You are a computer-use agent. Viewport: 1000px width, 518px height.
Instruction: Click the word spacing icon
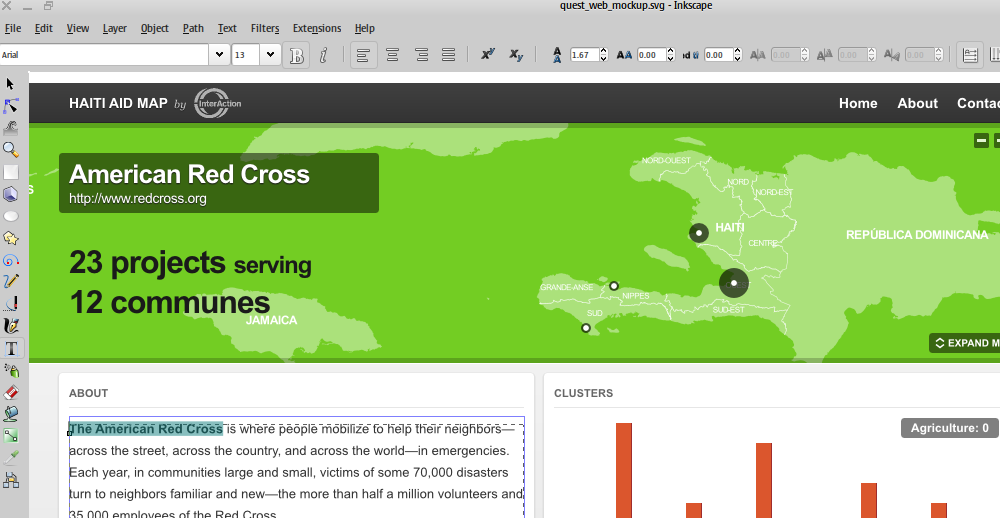click(691, 55)
